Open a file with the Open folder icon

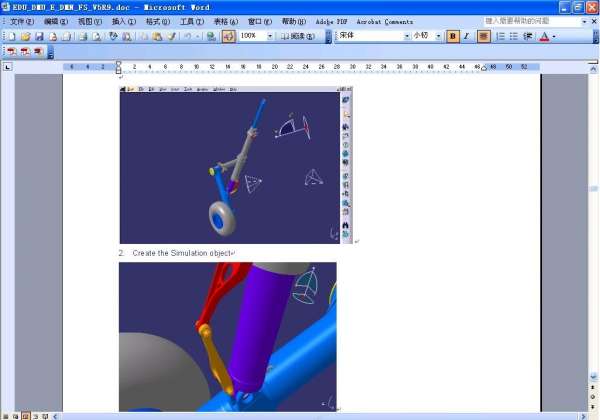24,36
